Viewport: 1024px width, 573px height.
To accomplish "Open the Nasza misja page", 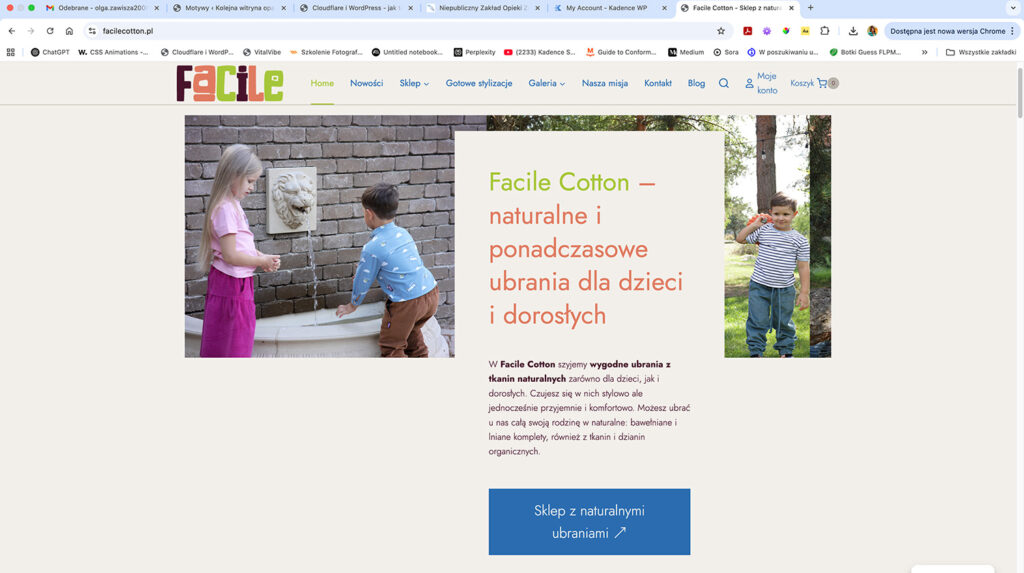I will coord(605,83).
